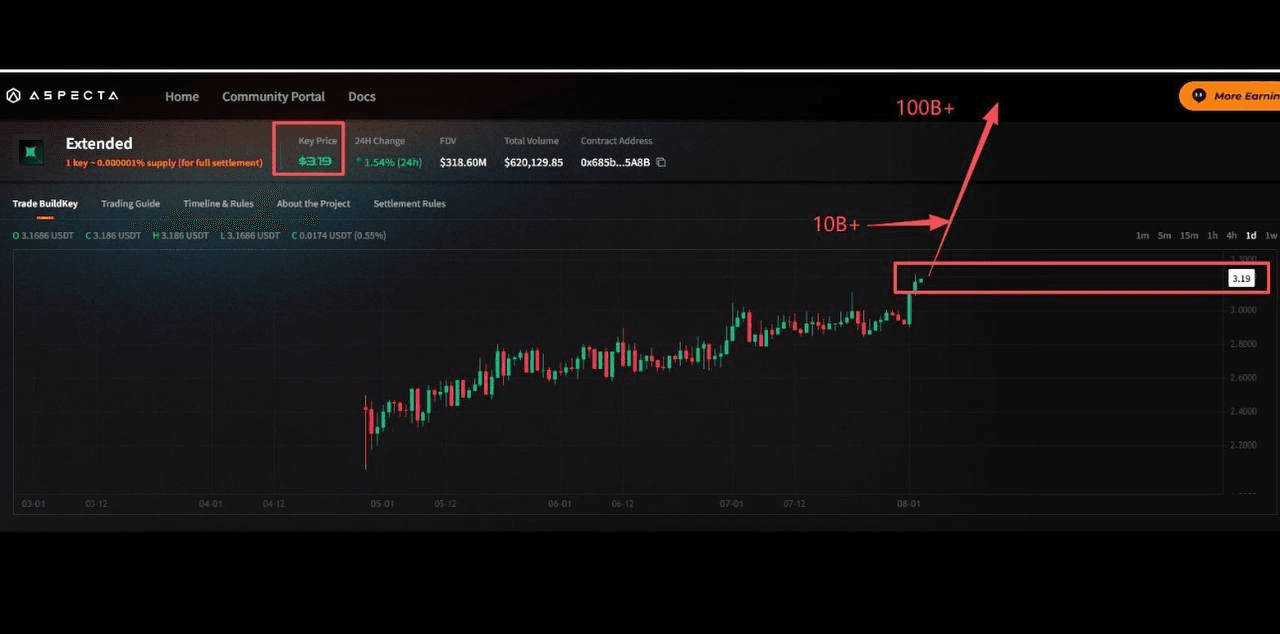Image resolution: width=1280 pixels, height=634 pixels.
Task: Set the chart interval to 5m
Action: tap(1164, 236)
